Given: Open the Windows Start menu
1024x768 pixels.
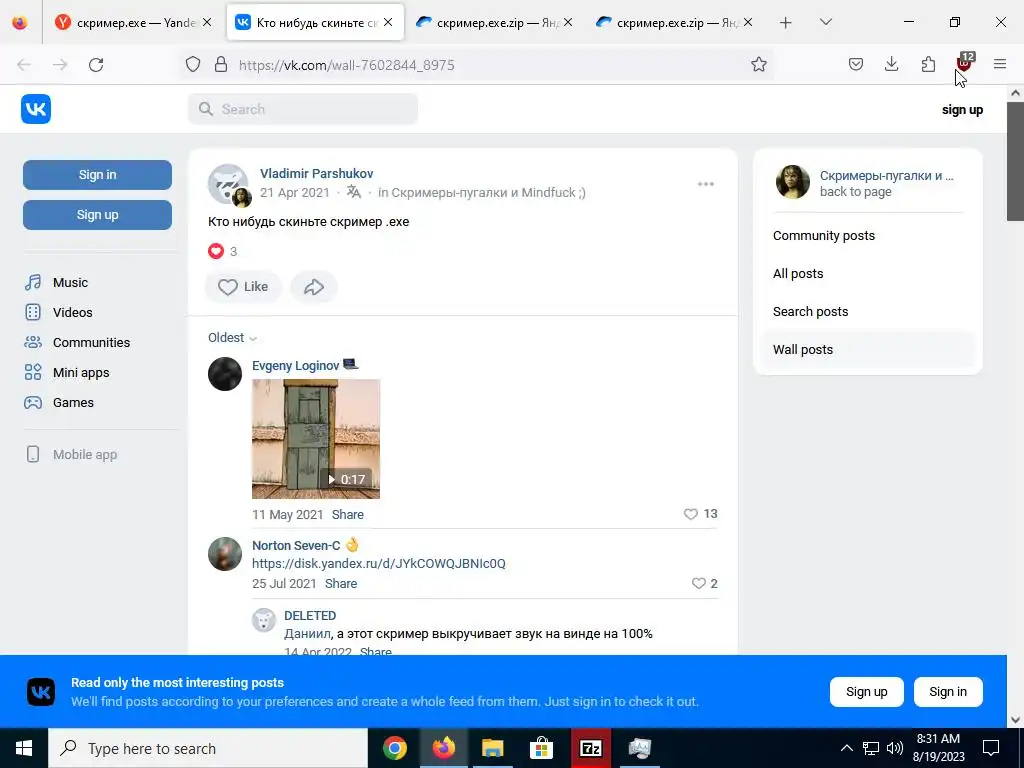Looking at the screenshot, I should coord(24,748).
